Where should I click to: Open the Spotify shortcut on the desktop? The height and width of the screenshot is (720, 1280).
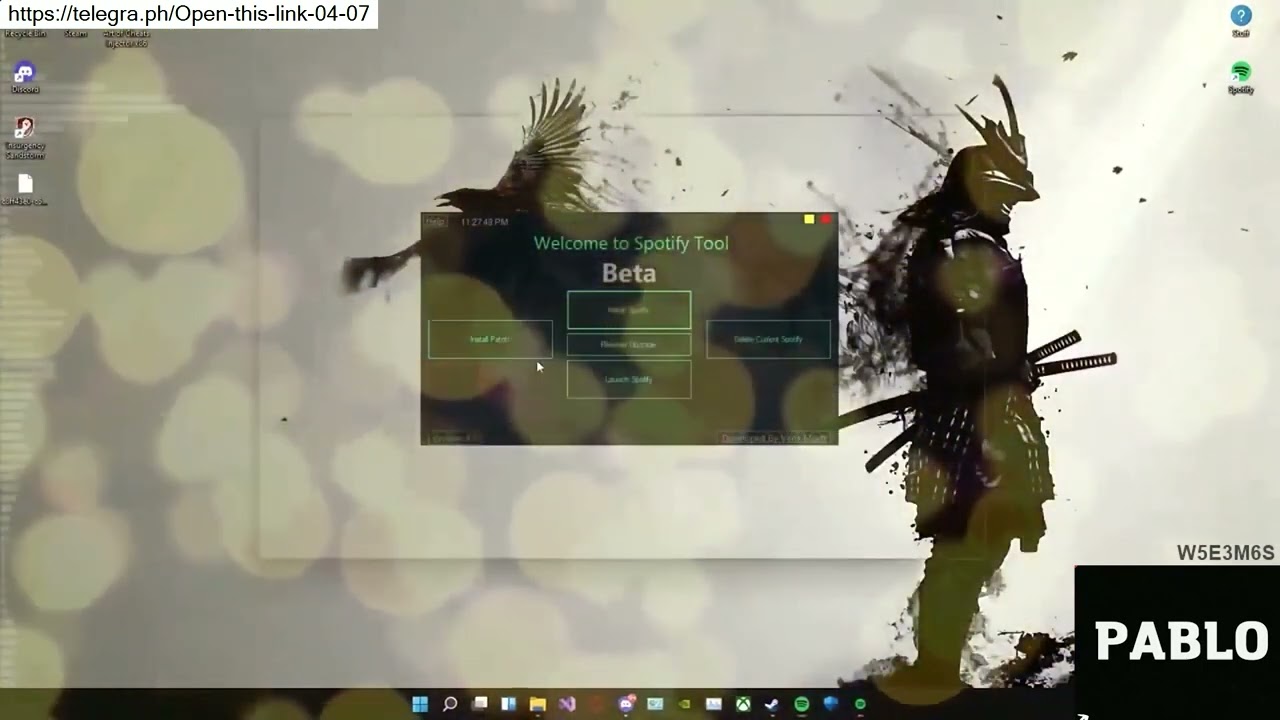pyautogui.click(x=1241, y=77)
